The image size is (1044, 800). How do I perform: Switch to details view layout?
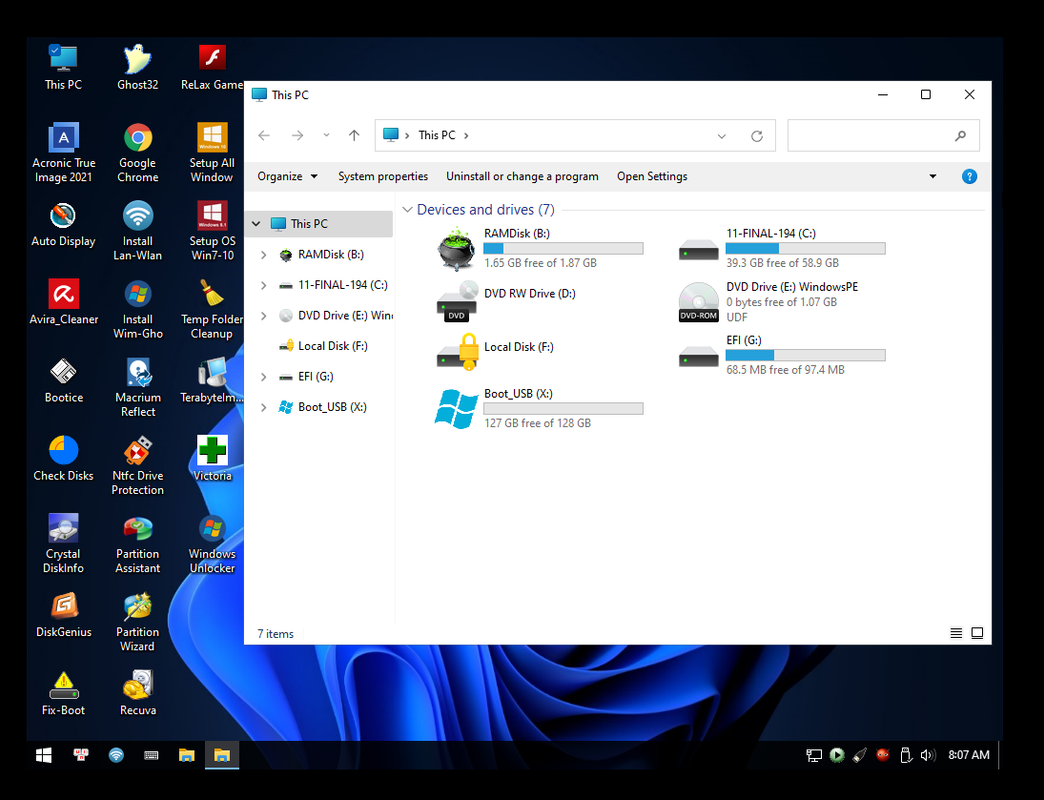[955, 633]
